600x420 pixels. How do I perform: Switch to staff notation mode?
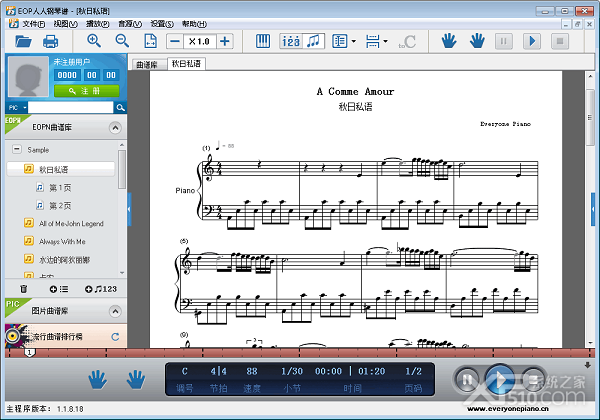(x=314, y=41)
